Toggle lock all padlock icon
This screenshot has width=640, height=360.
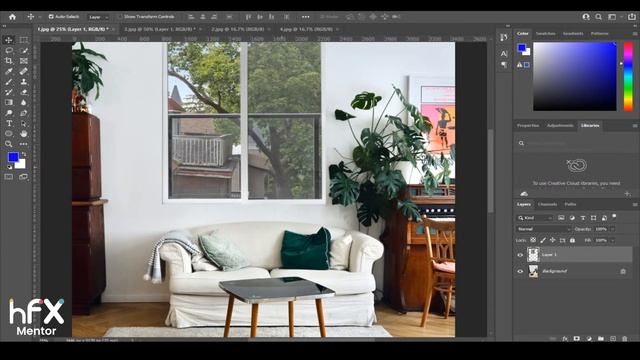(x=572, y=240)
